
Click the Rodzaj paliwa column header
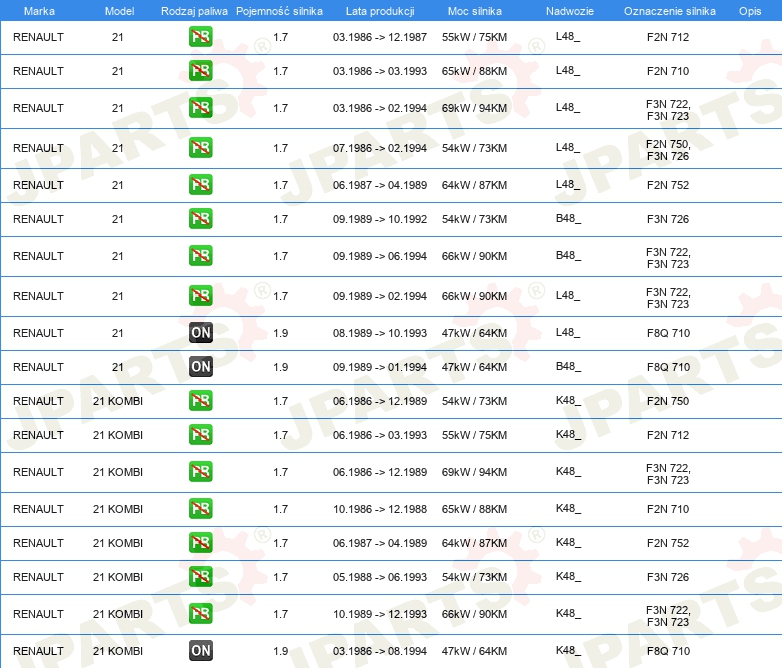(x=194, y=11)
